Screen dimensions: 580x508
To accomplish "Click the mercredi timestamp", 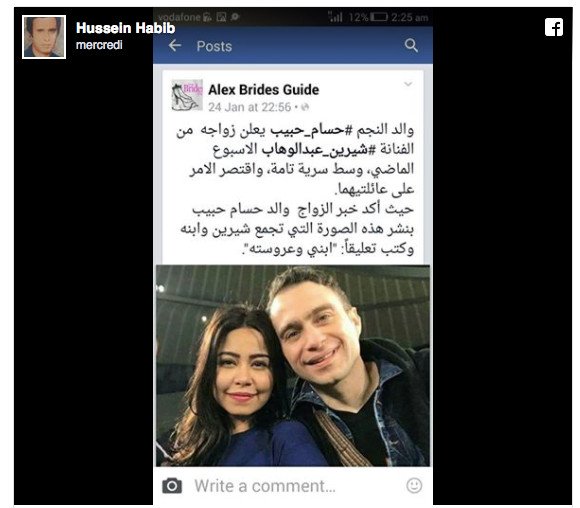I will pos(99,45).
